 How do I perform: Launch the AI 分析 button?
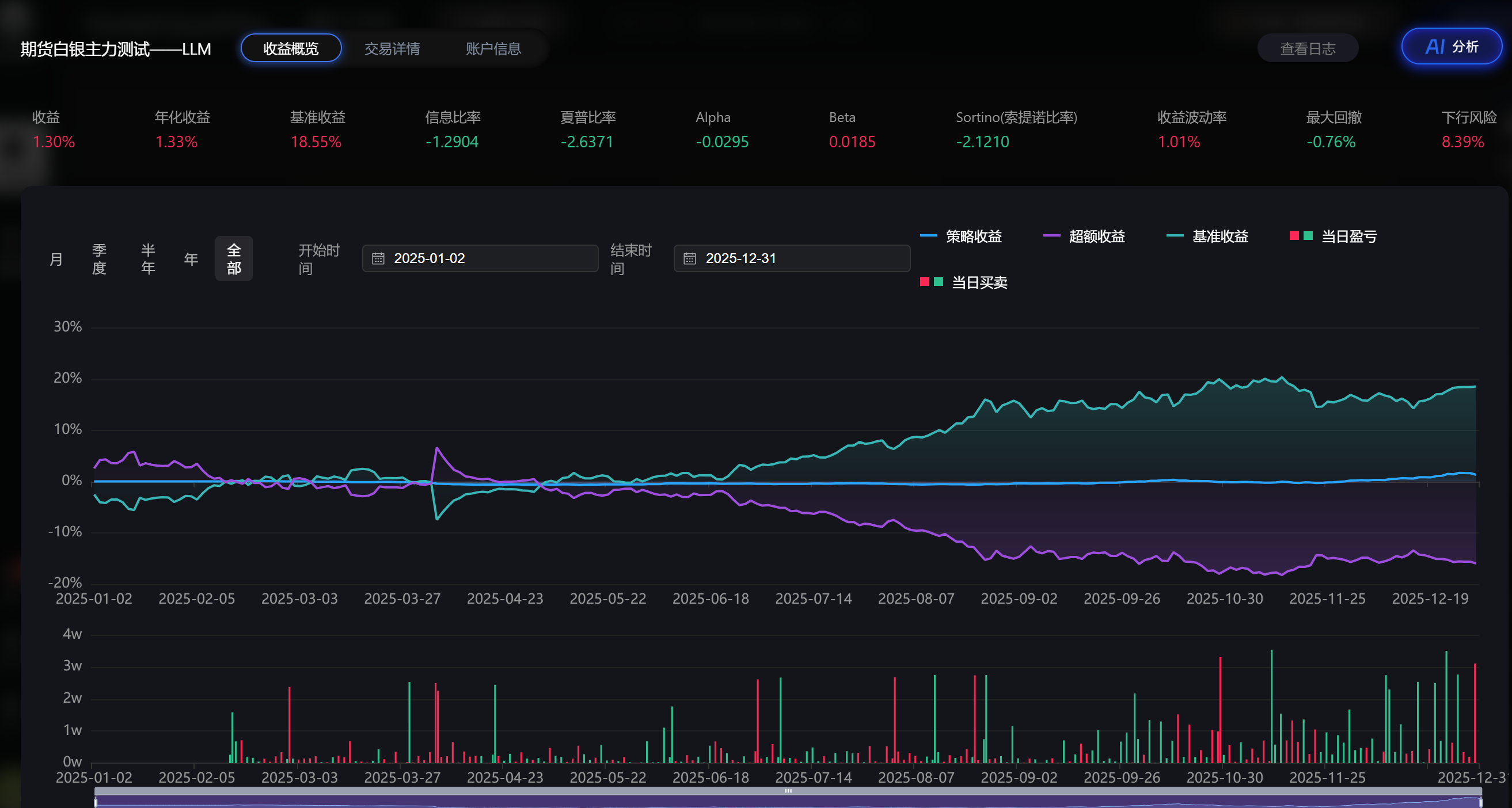click(1452, 47)
